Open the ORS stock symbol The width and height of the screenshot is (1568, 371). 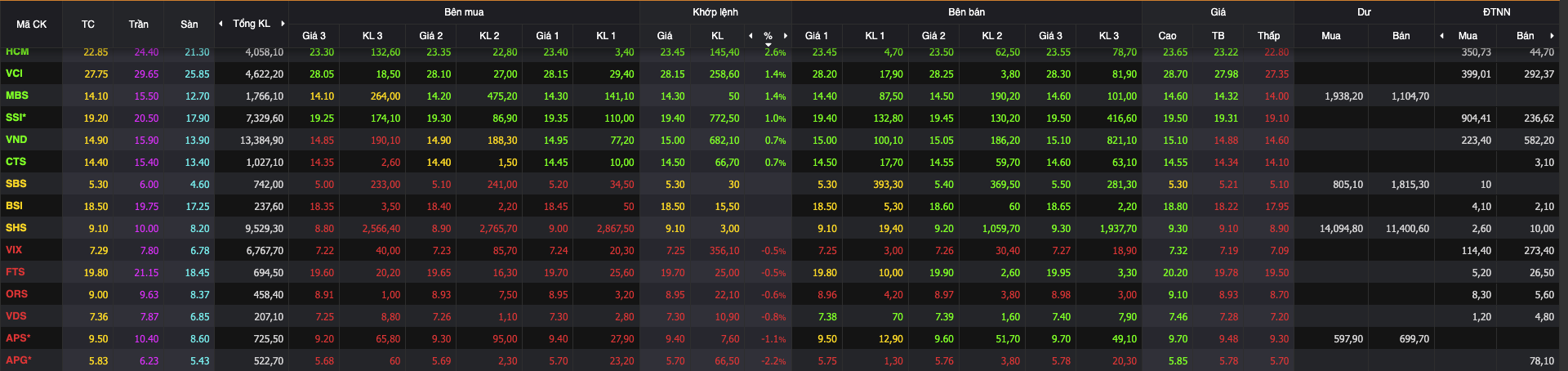16,294
